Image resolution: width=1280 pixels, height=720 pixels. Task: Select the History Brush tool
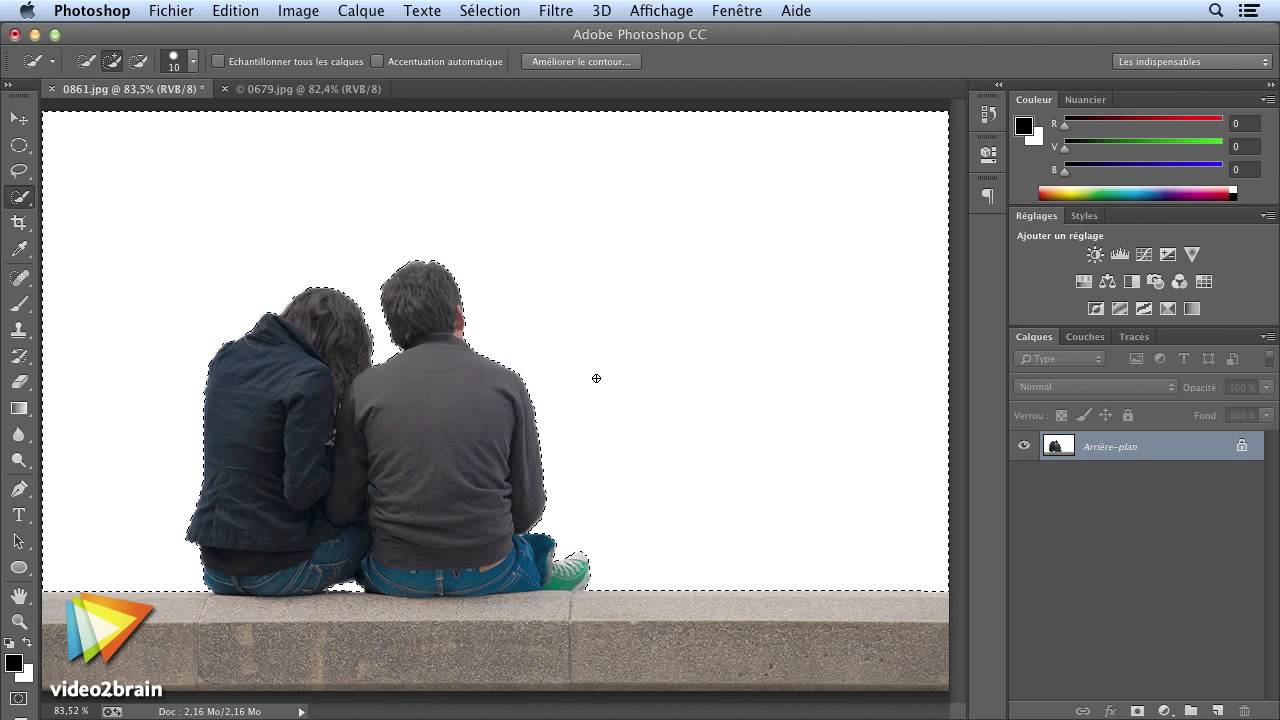coord(19,356)
